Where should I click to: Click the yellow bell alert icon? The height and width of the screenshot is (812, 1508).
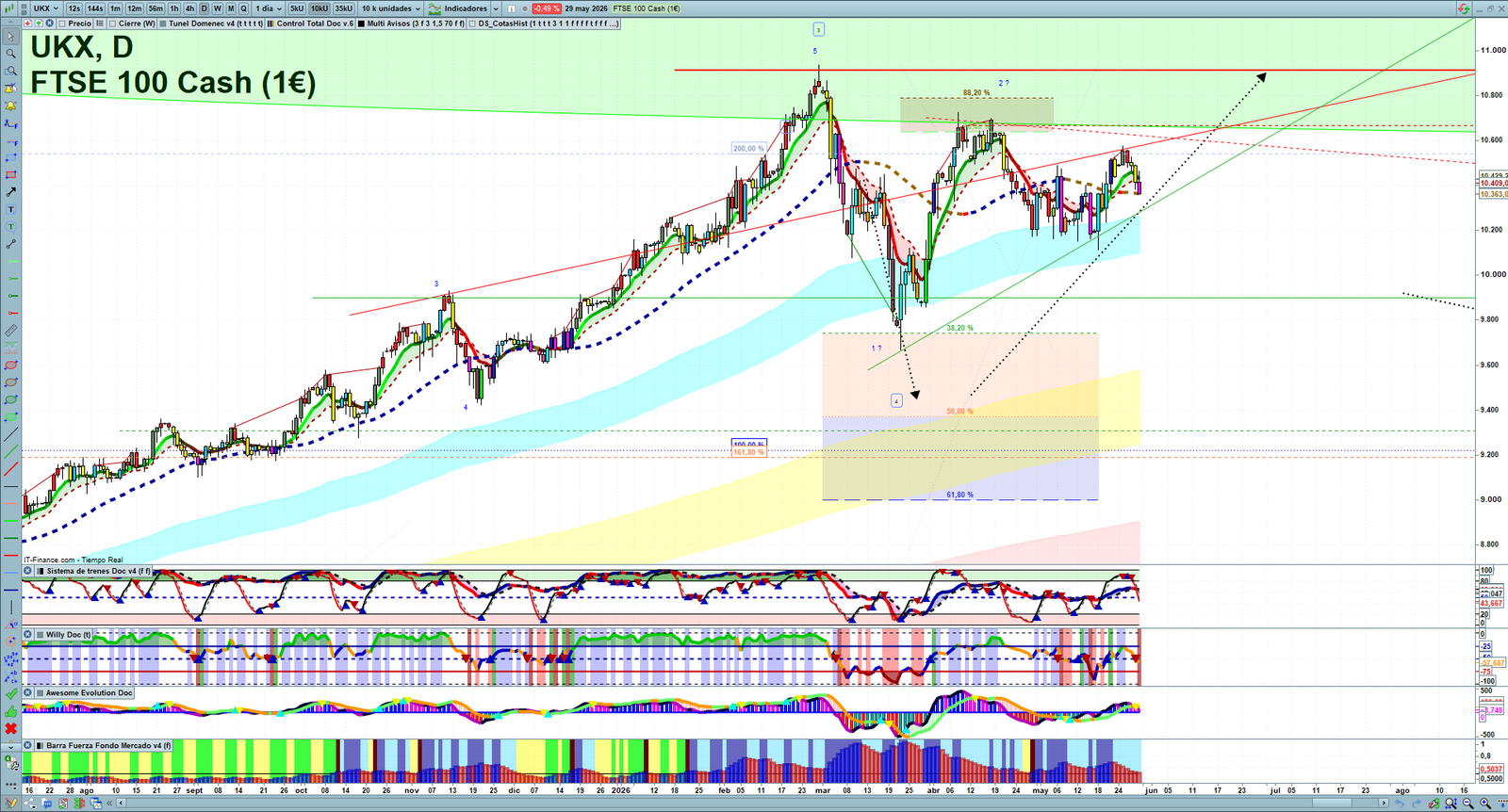tap(10, 106)
